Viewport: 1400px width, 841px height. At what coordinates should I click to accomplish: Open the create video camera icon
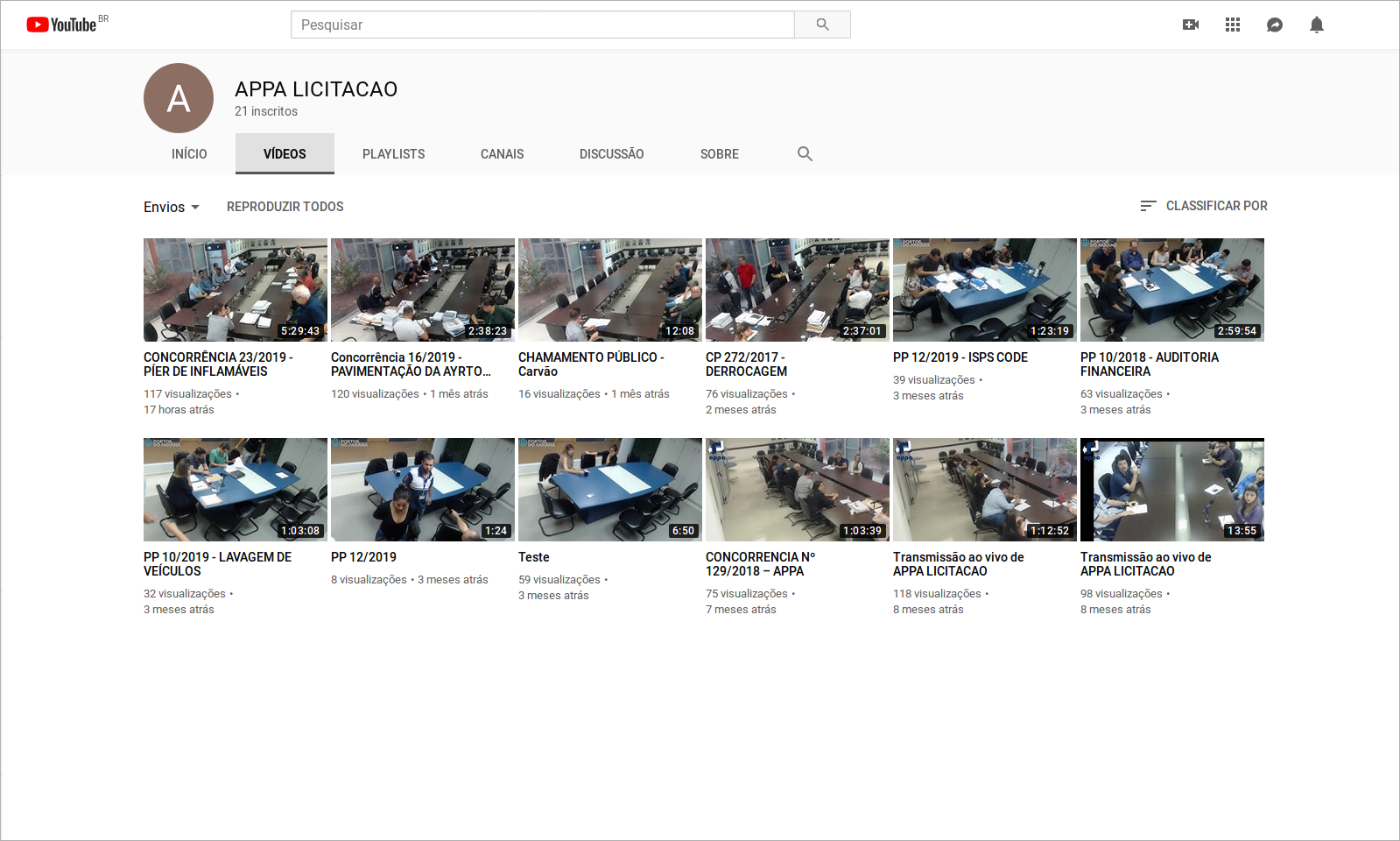coord(1190,25)
